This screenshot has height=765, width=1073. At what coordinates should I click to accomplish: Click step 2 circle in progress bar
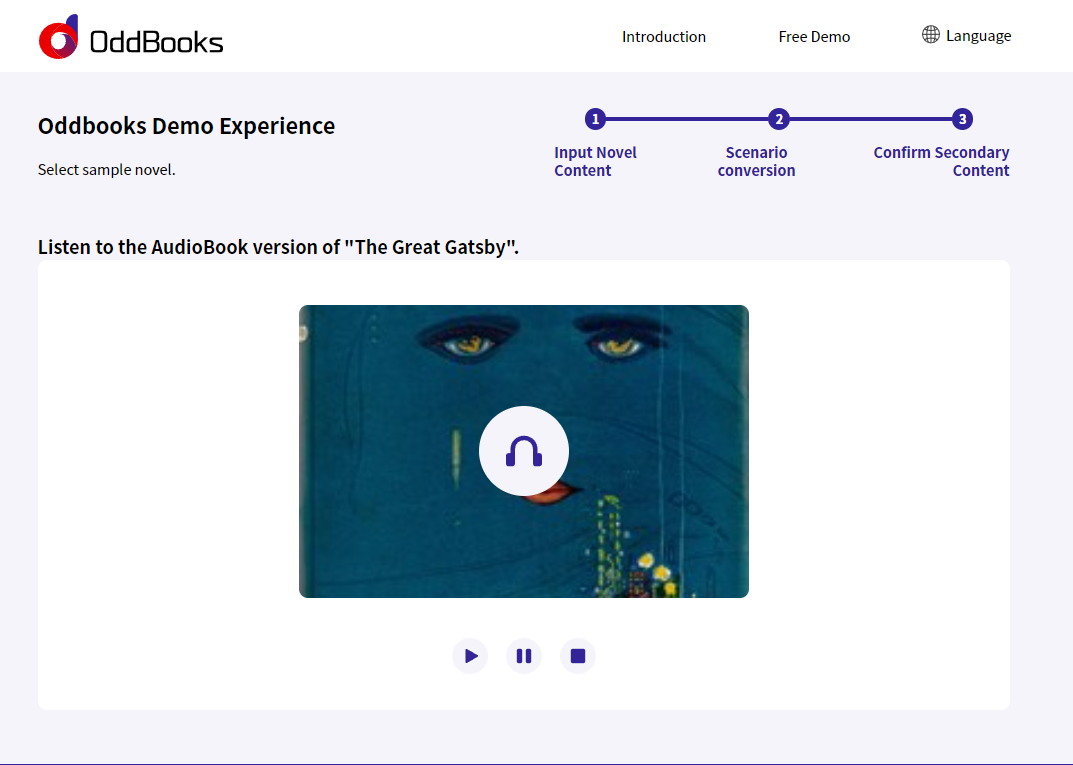(x=779, y=119)
